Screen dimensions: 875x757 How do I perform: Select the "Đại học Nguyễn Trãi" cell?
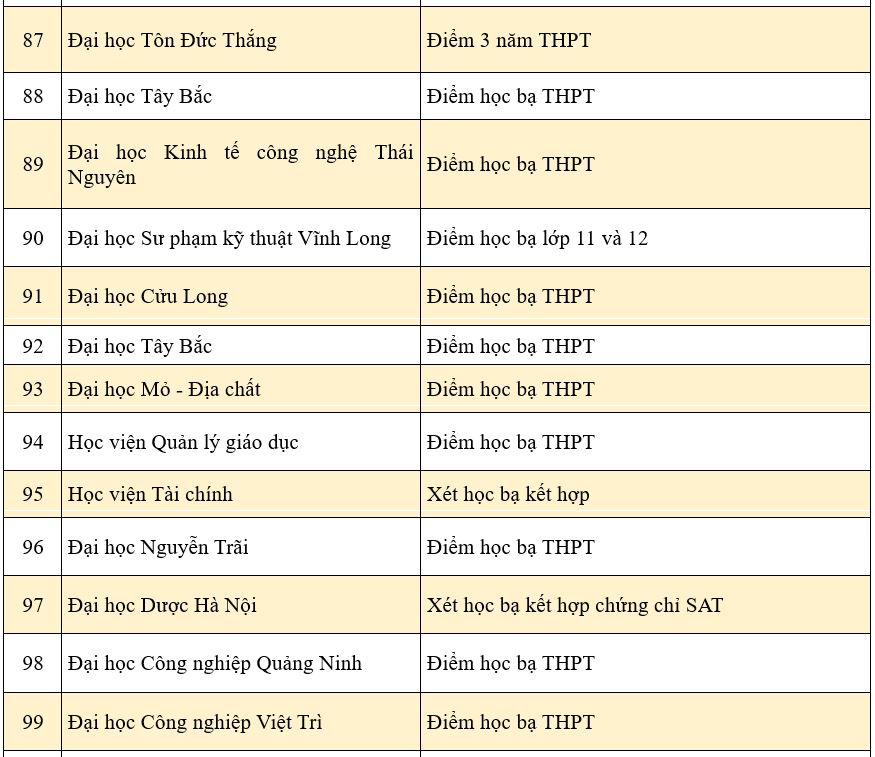pyautogui.click(x=158, y=548)
